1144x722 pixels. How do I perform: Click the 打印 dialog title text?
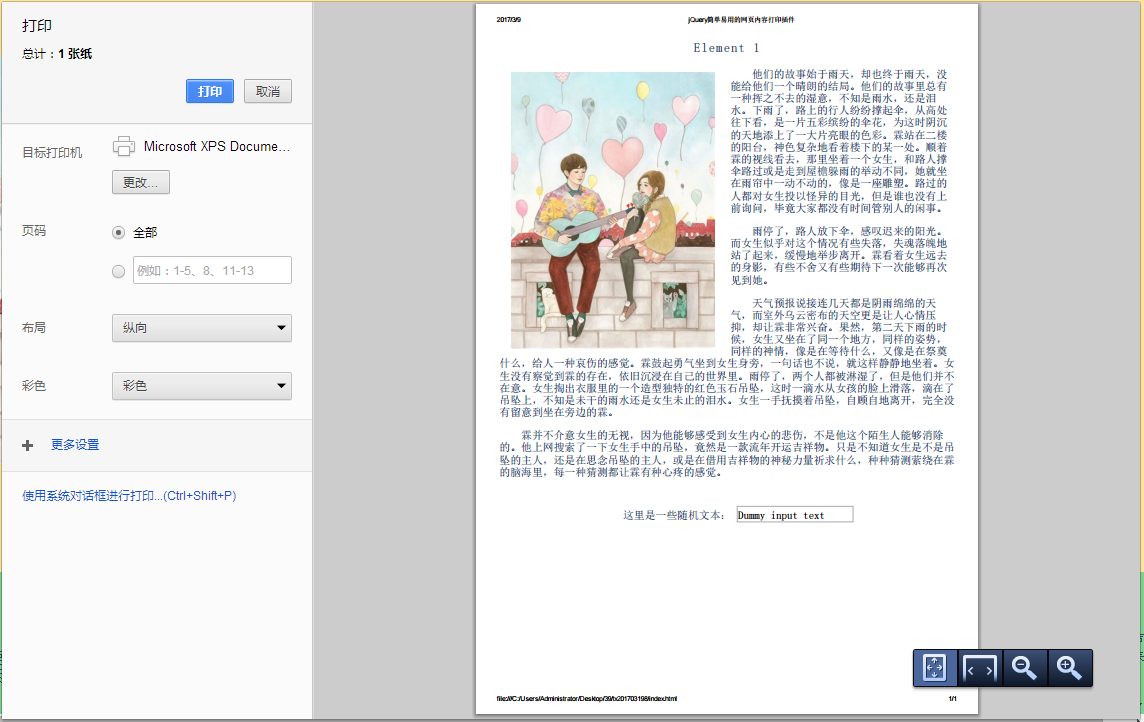(x=36, y=26)
